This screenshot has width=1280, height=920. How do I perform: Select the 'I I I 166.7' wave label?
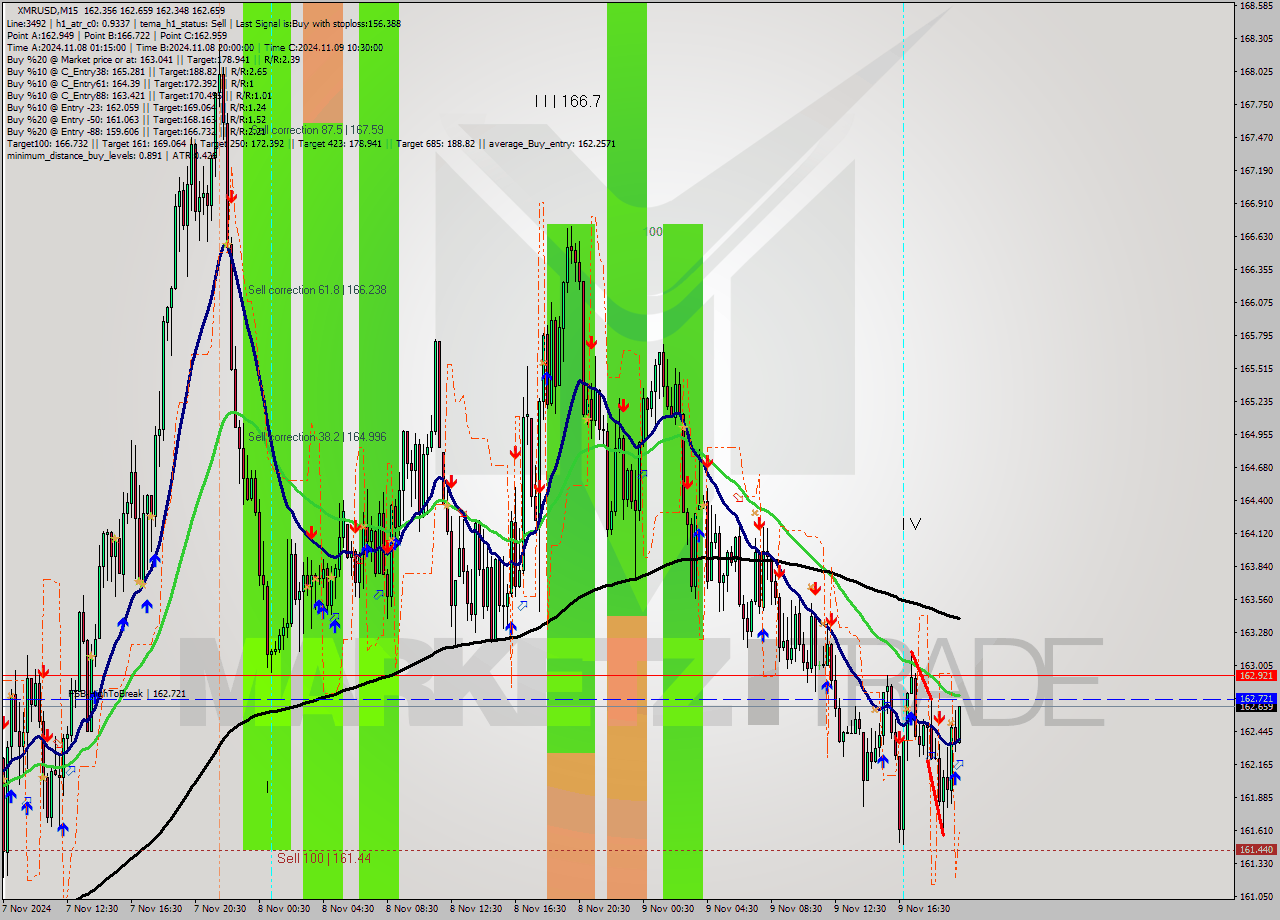click(x=567, y=101)
